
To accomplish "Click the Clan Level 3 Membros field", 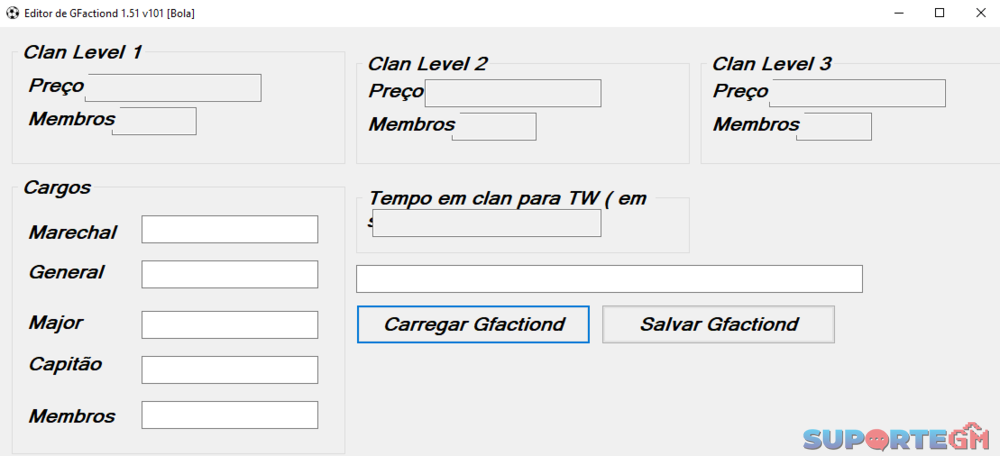I will (835, 126).
